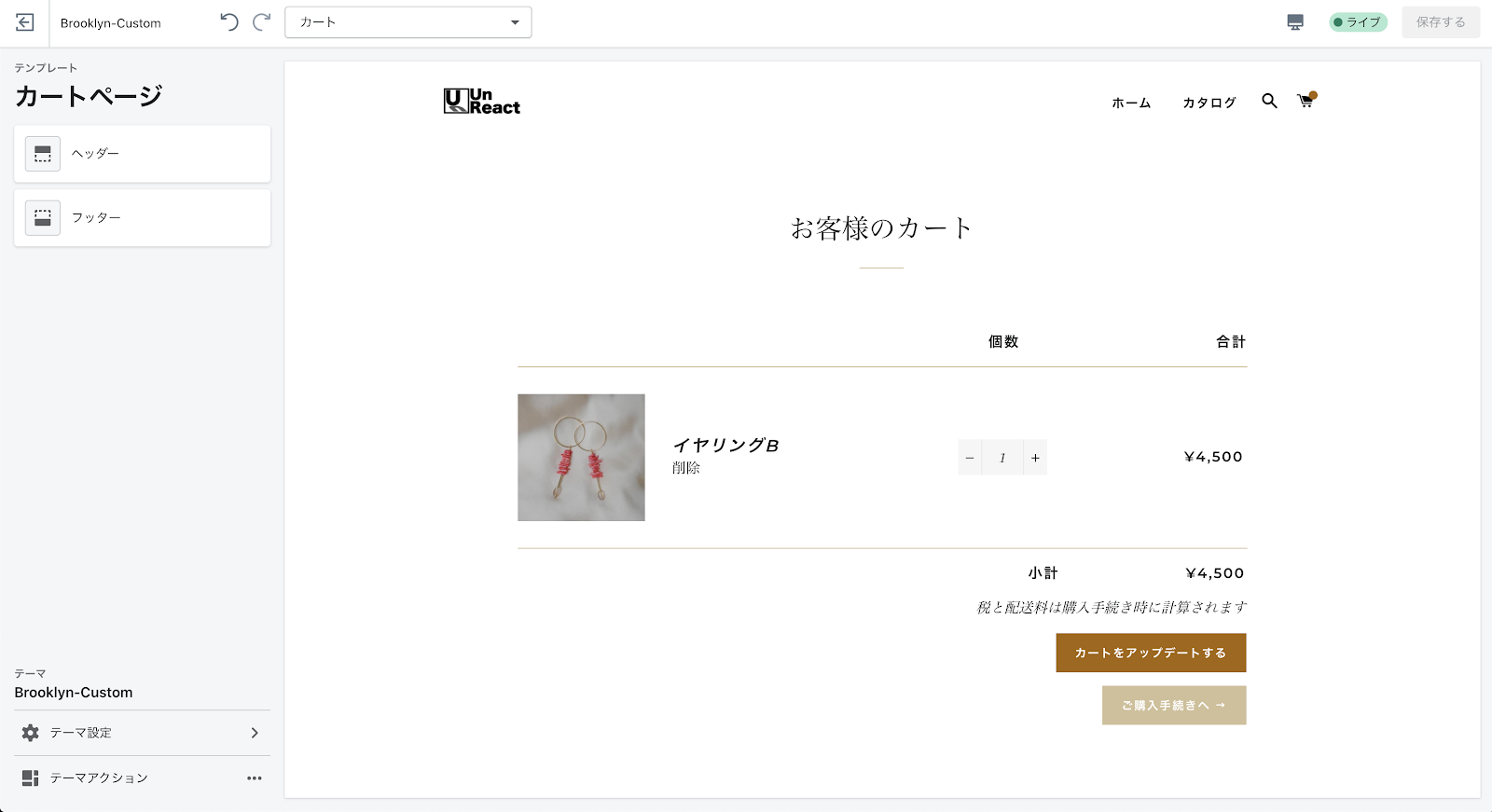
Task: Expand テーマ設定 with the chevron arrow
Action: click(255, 733)
